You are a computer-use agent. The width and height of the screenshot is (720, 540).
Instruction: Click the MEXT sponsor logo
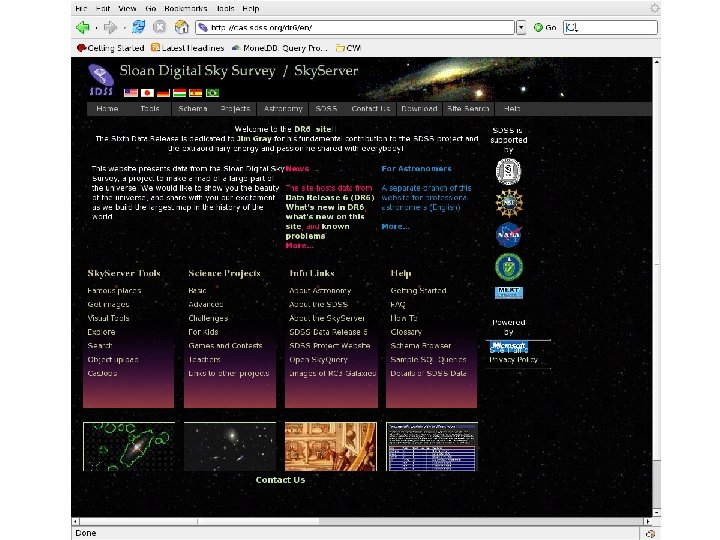point(509,292)
